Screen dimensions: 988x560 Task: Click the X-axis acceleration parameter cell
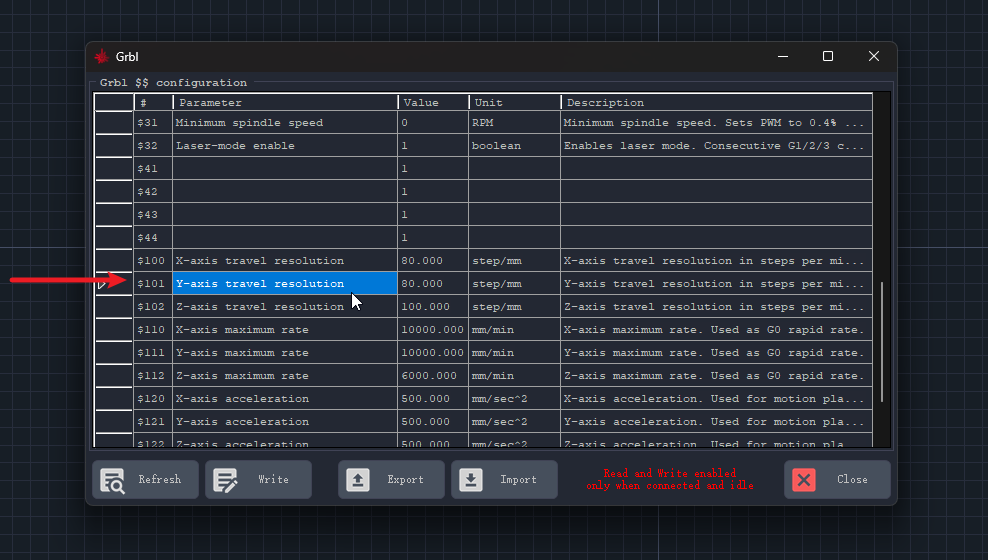(x=285, y=399)
